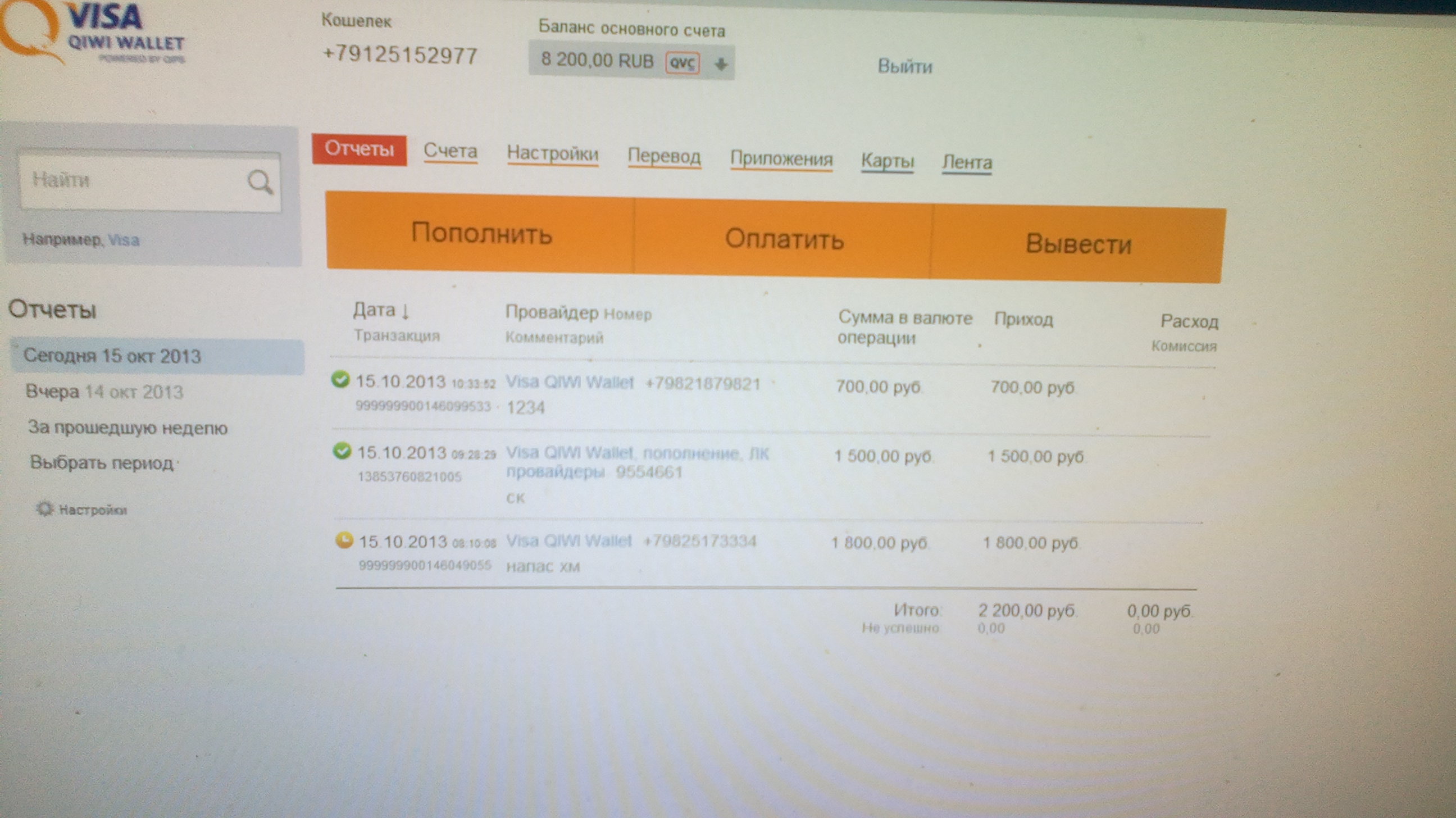The width and height of the screenshot is (1456, 818).
Task: Click the Приход column header
Action: (1023, 320)
